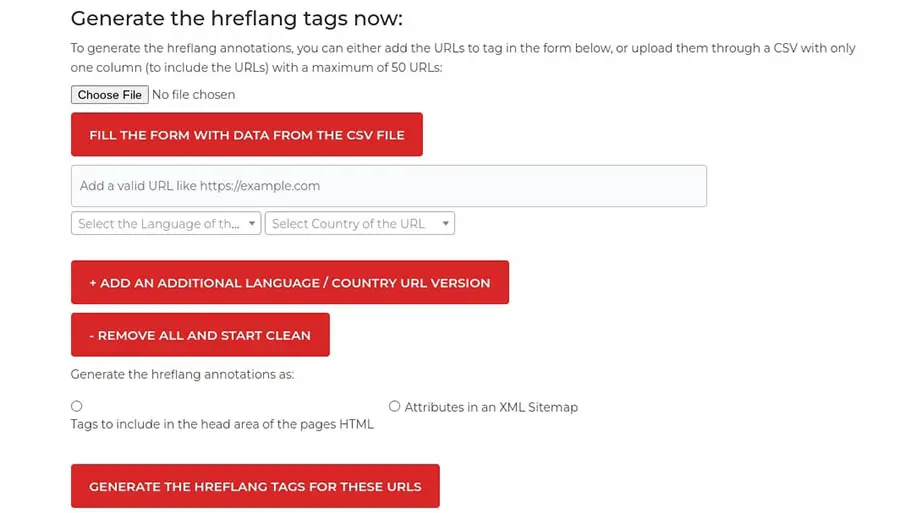
Task: Click the minus sign on the Remove button
Action: [x=92, y=335]
